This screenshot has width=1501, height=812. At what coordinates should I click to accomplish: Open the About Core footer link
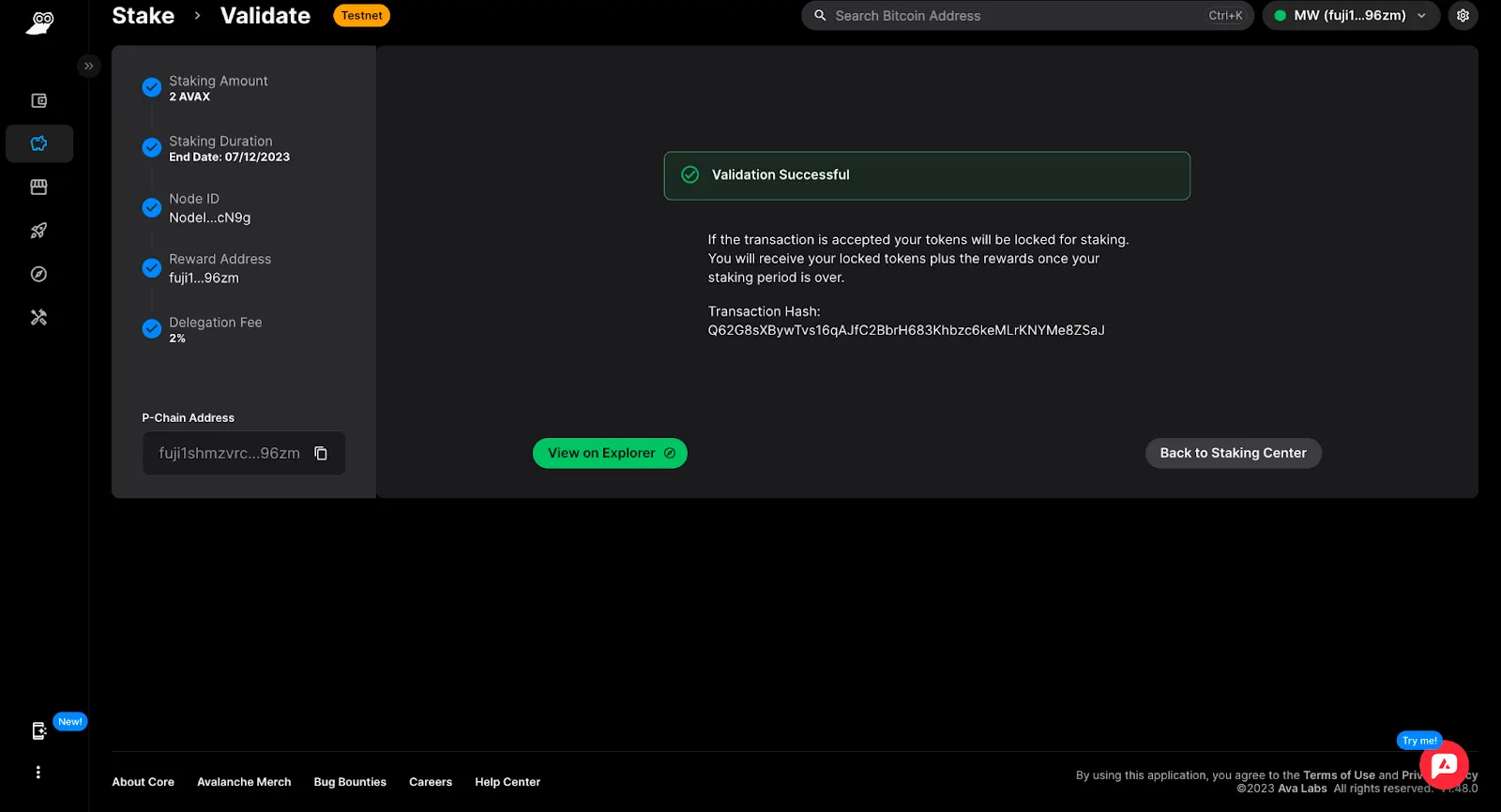point(143,782)
